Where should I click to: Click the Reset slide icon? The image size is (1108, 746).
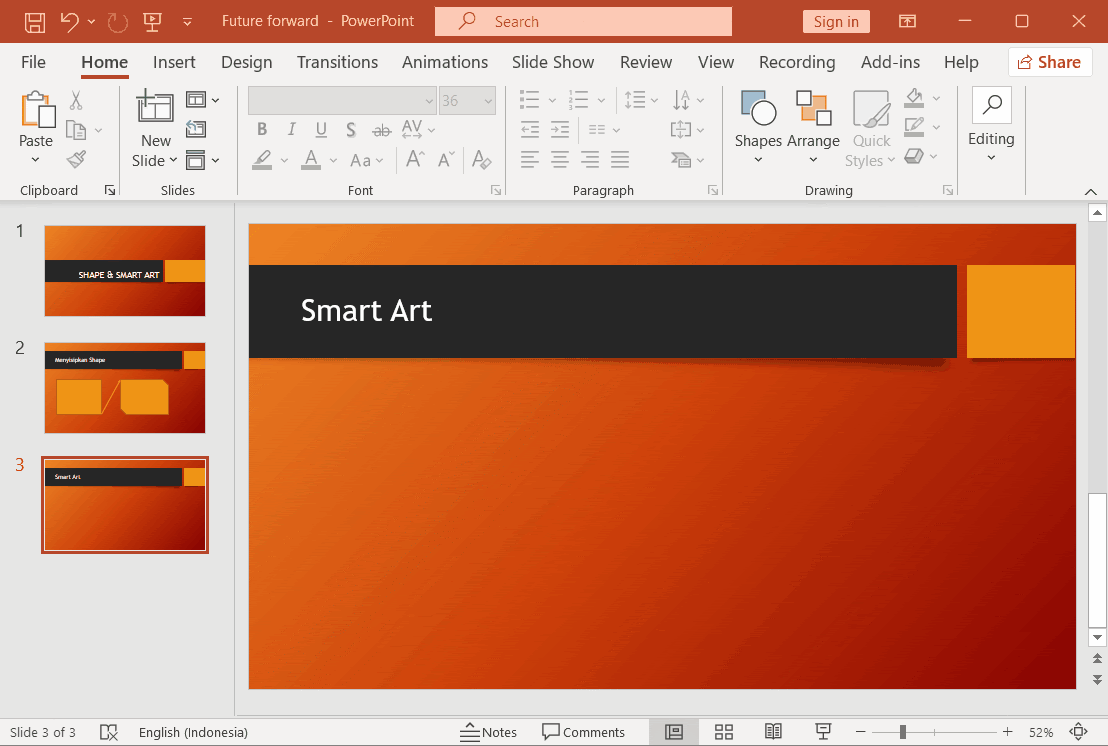[196, 129]
